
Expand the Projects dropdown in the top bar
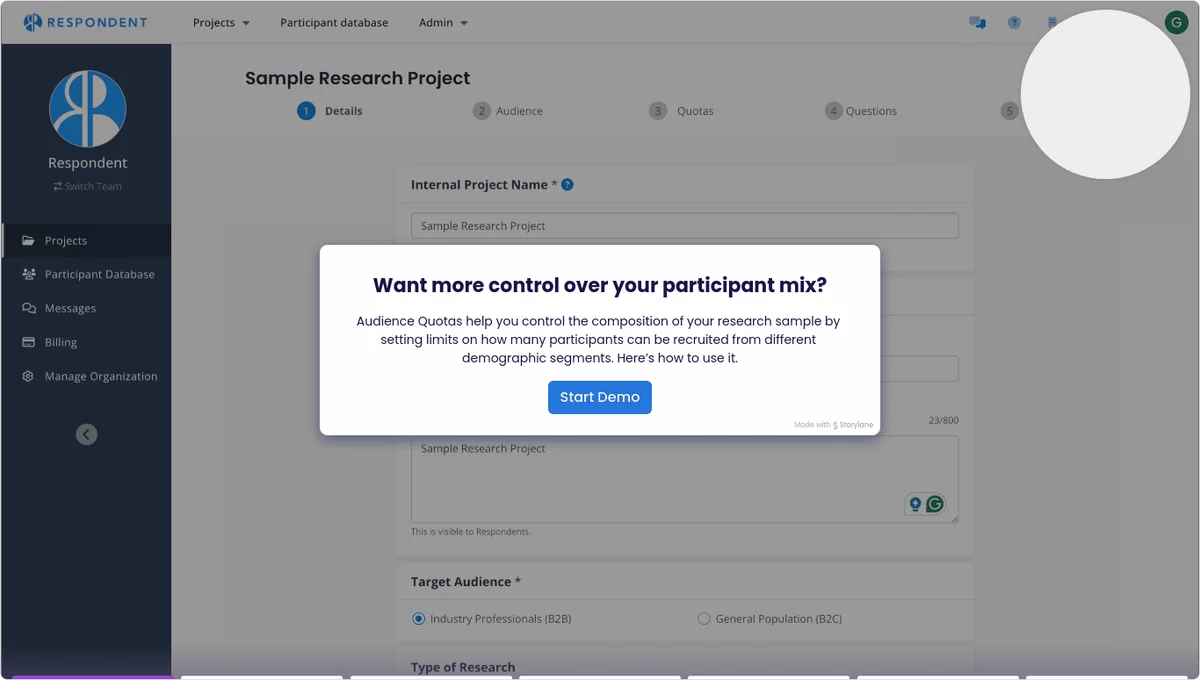pyautogui.click(x=221, y=23)
